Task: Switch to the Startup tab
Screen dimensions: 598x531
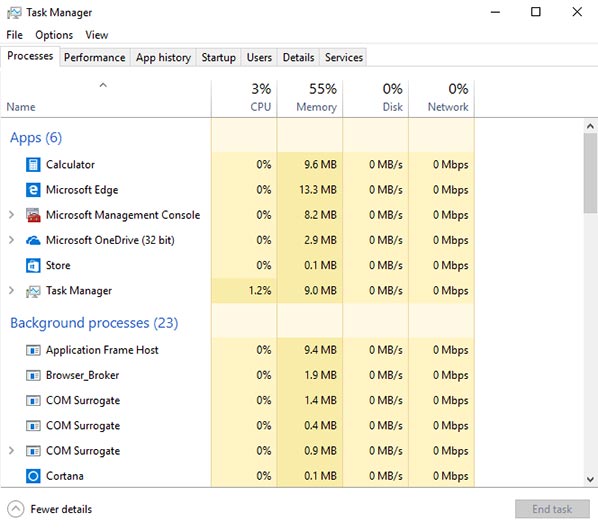Action: 219,57
